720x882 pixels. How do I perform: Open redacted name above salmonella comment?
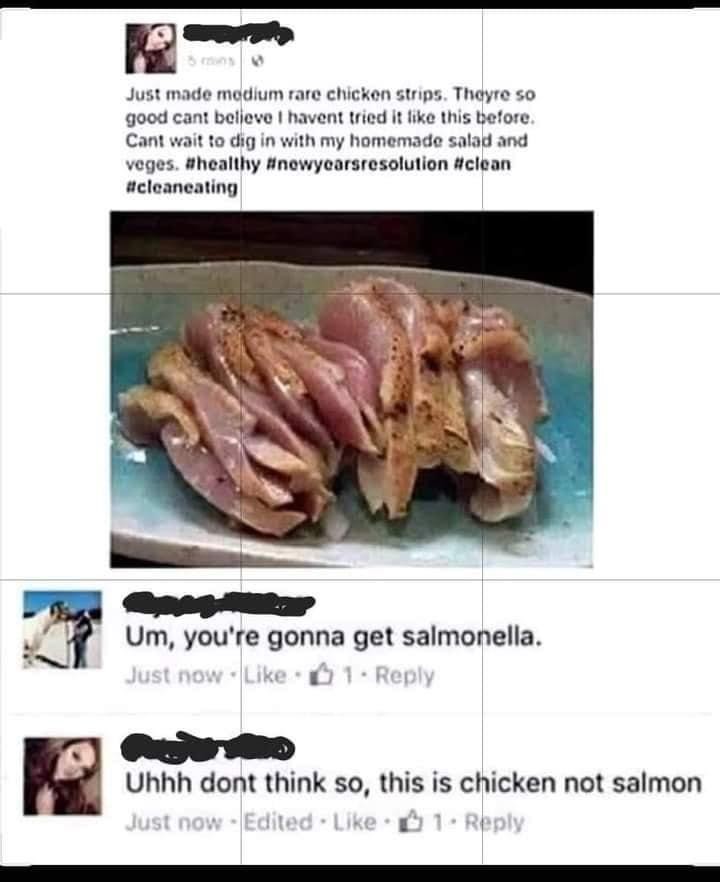(218, 603)
